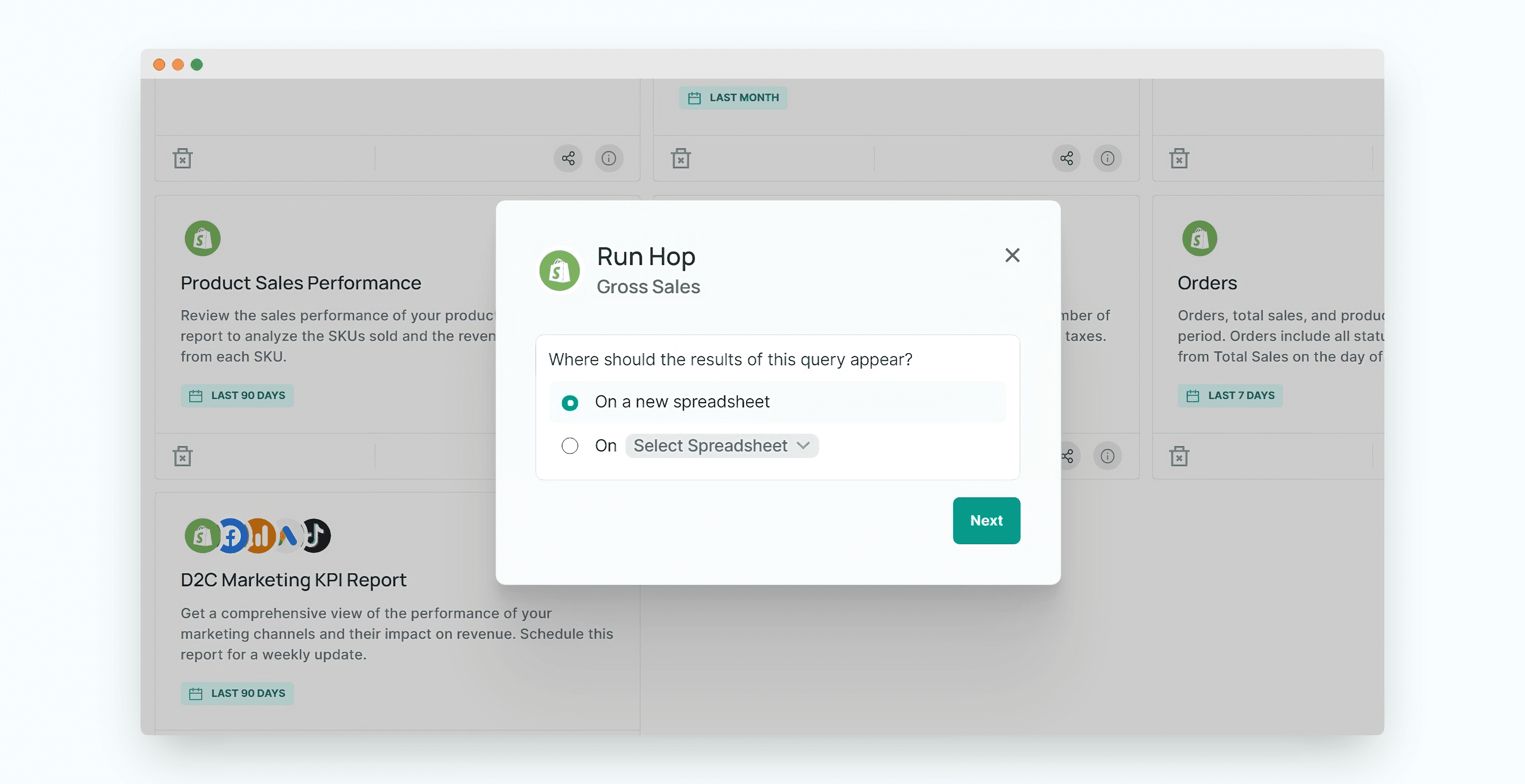1525x784 pixels.
Task: Click the Next button
Action: tap(986, 520)
